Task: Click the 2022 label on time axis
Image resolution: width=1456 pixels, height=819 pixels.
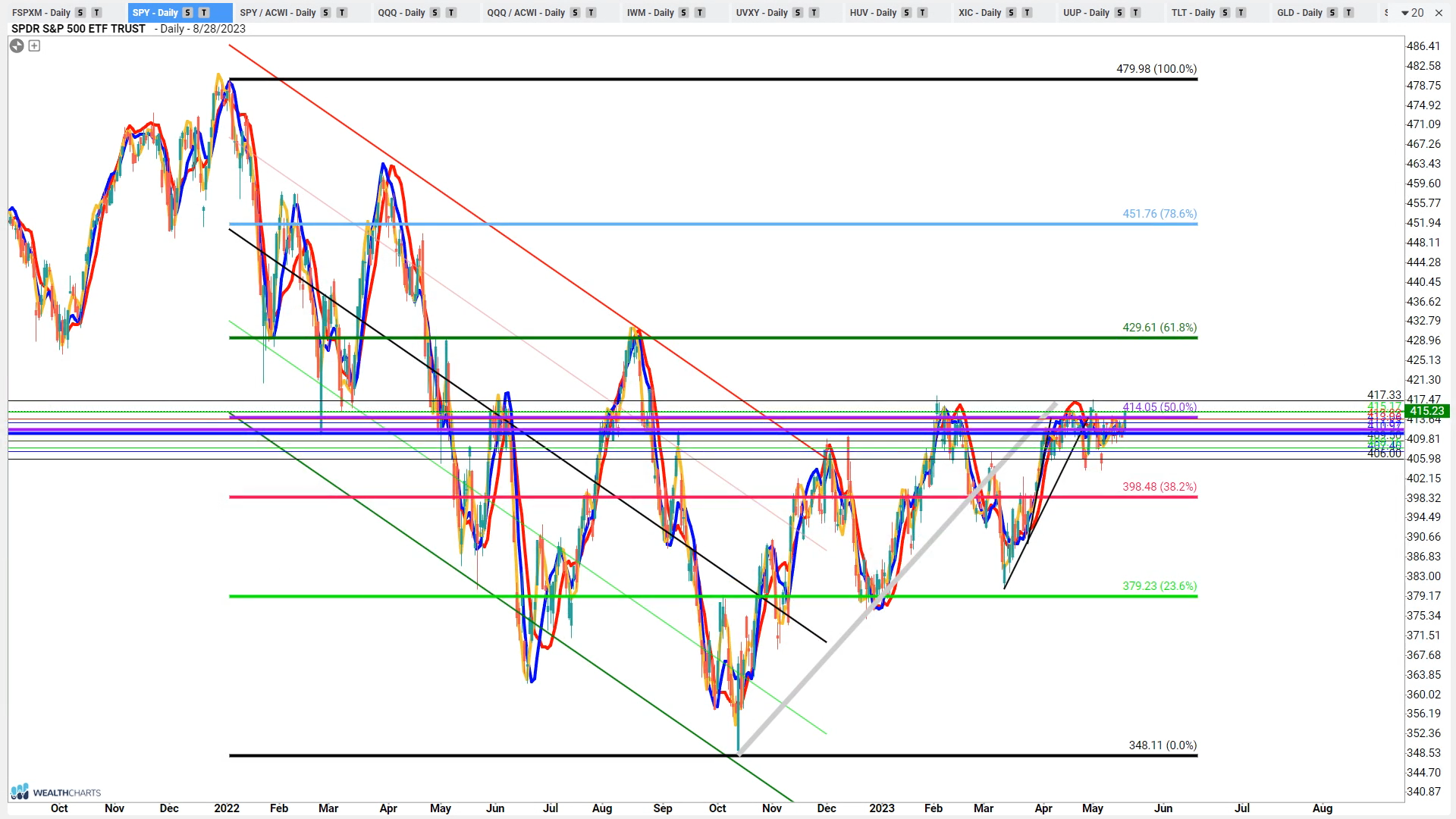Action: (227, 808)
